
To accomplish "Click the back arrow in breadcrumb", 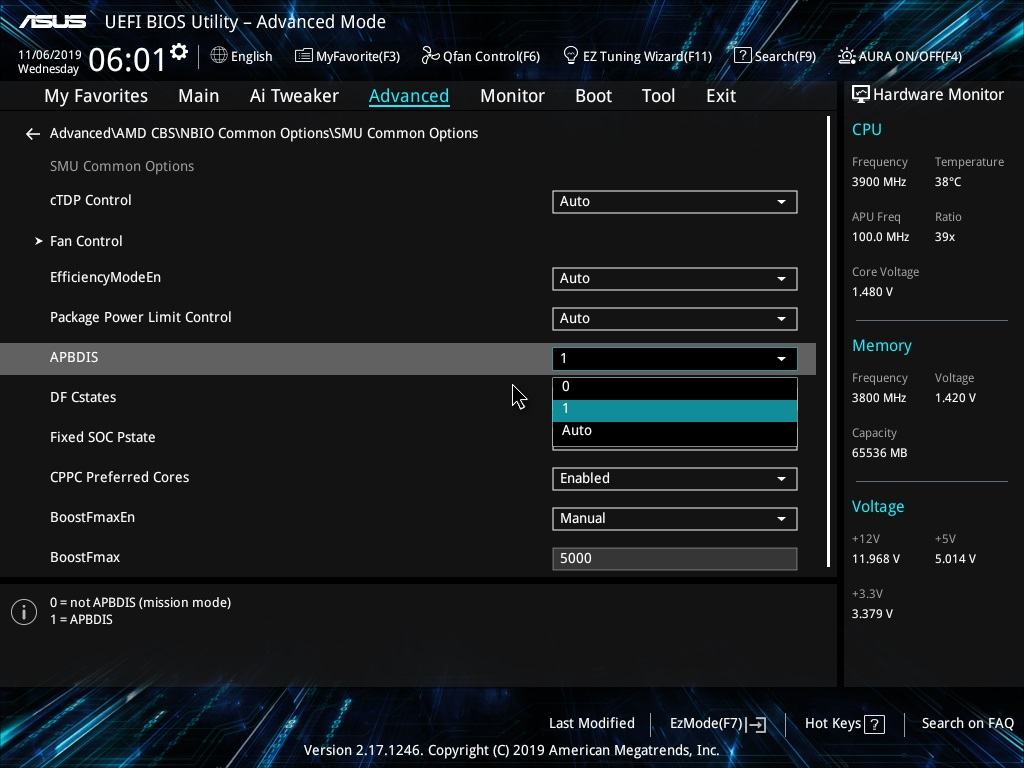I will tap(33, 134).
